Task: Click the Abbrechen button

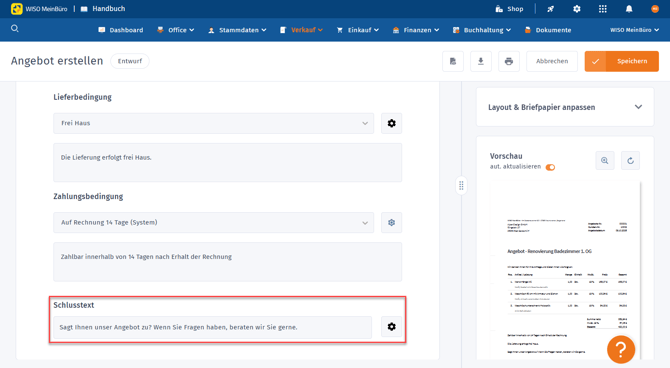Action: point(552,62)
